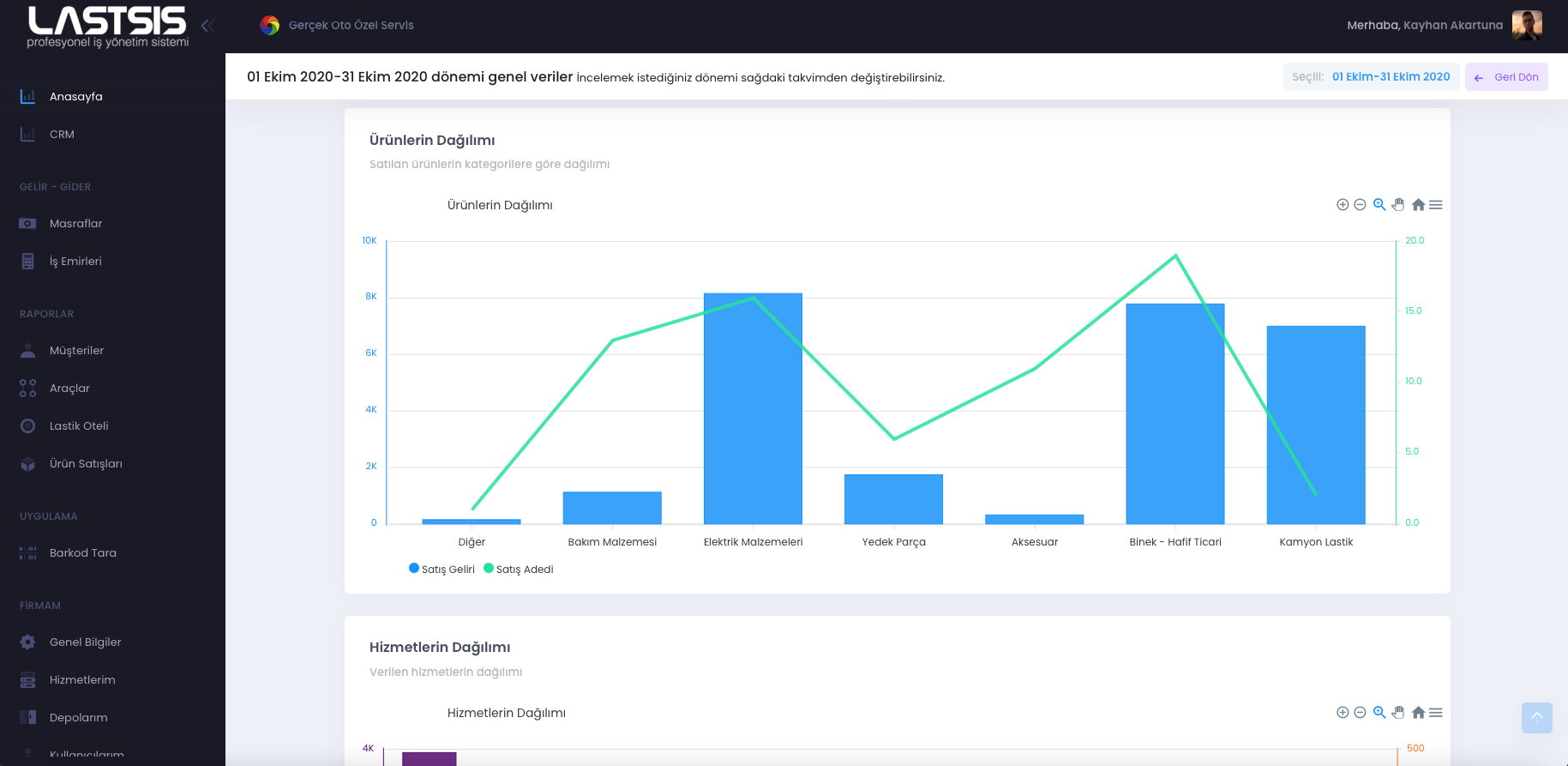Click the CRM sidebar icon
Viewport: 1568px width, 766px height.
click(x=27, y=134)
